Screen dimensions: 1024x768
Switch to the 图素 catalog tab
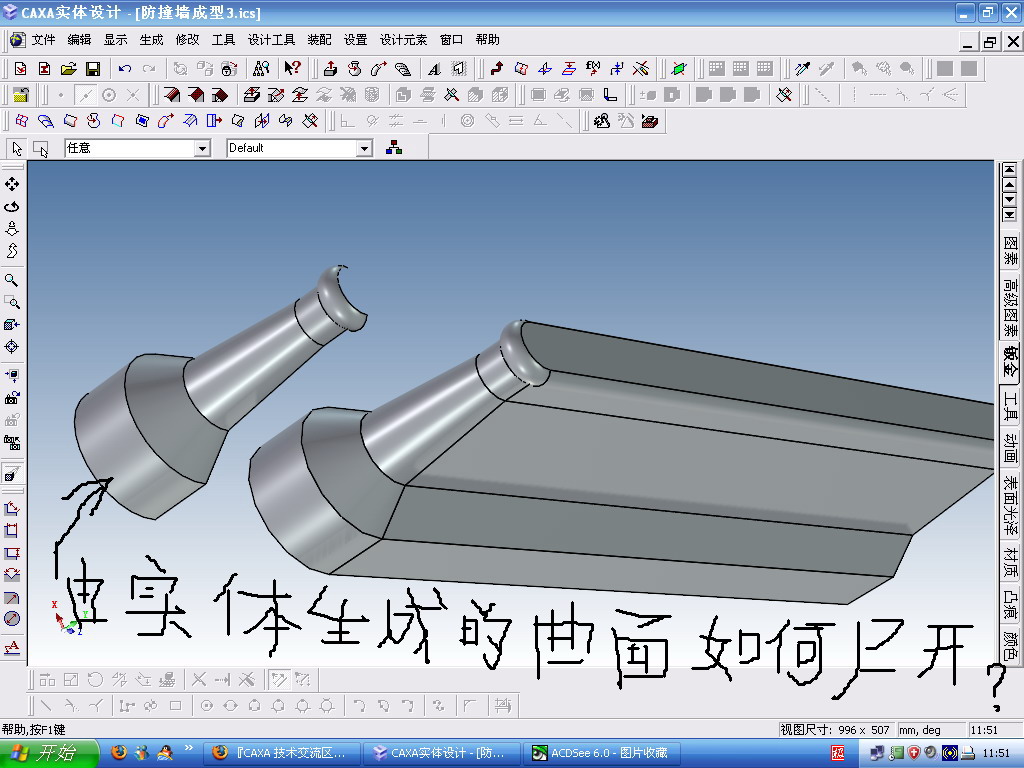click(x=1010, y=251)
